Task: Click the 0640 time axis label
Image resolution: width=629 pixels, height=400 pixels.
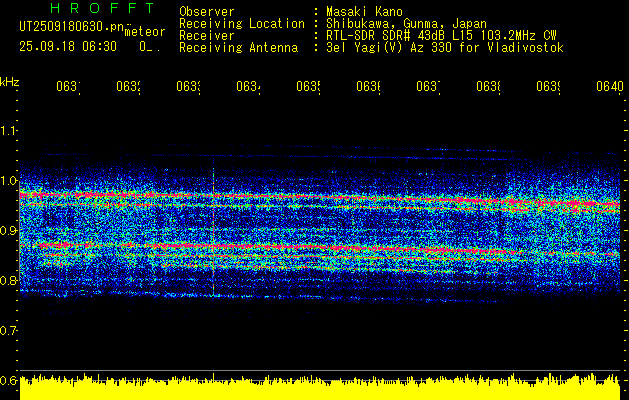Action: click(x=610, y=86)
